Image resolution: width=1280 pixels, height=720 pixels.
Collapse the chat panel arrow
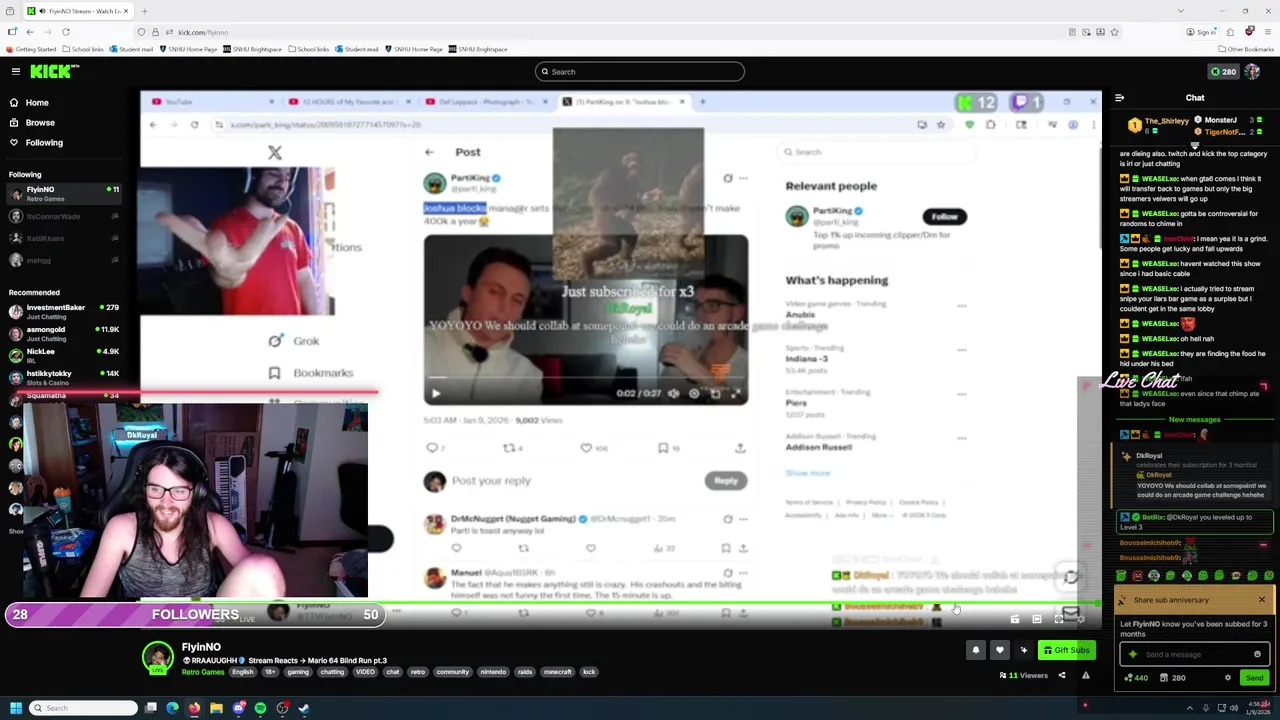(1119, 97)
